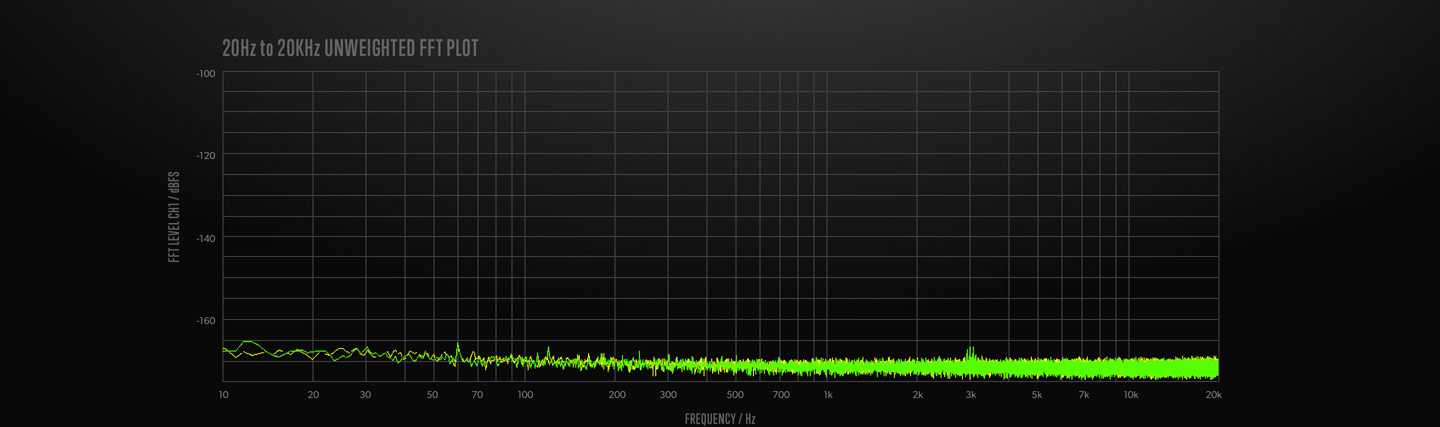
Task: Click the 50 tick label on frequency axis
Action: pyautogui.click(x=433, y=395)
